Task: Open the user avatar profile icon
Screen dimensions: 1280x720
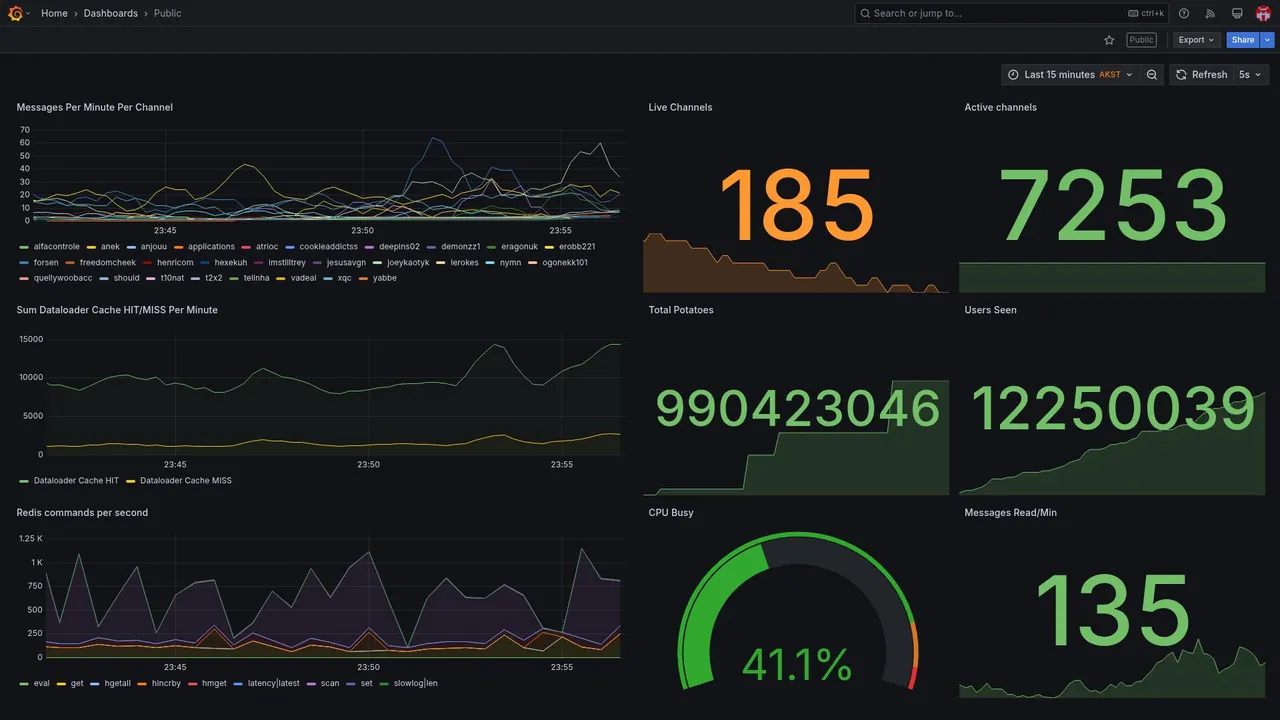Action: tap(1263, 13)
